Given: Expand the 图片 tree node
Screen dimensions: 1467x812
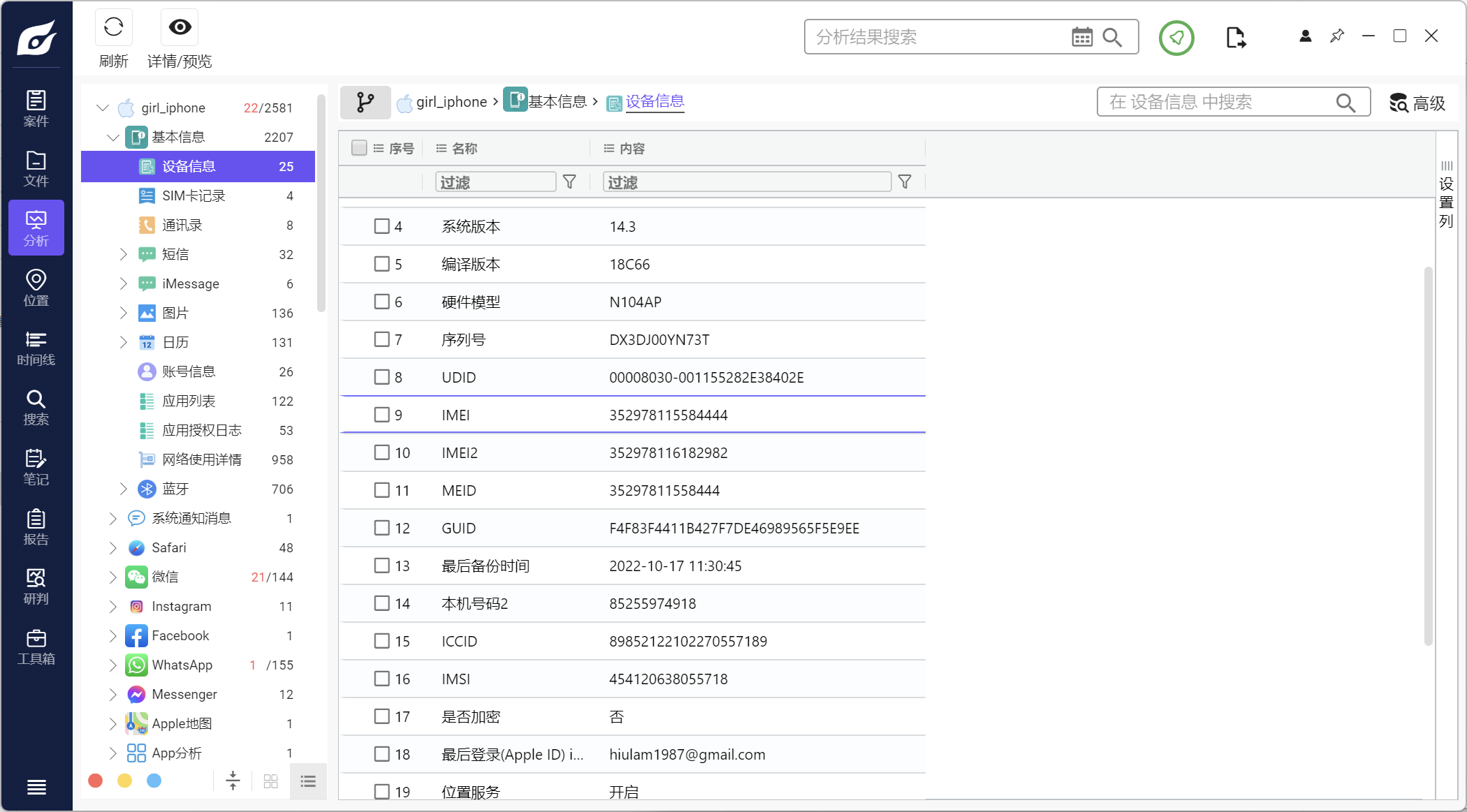Looking at the screenshot, I should (123, 313).
